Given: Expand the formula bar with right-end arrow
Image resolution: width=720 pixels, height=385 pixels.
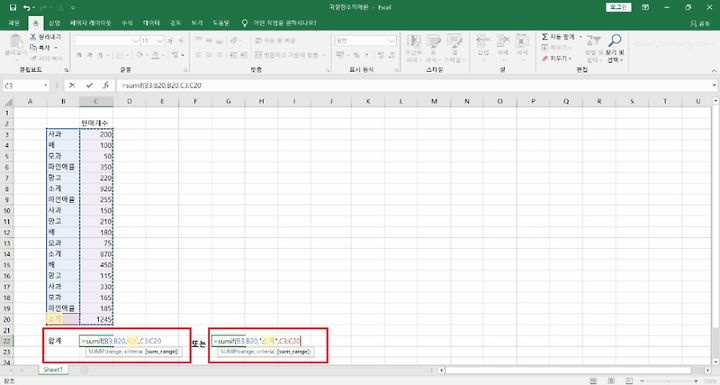Looking at the screenshot, I should tap(714, 85).
